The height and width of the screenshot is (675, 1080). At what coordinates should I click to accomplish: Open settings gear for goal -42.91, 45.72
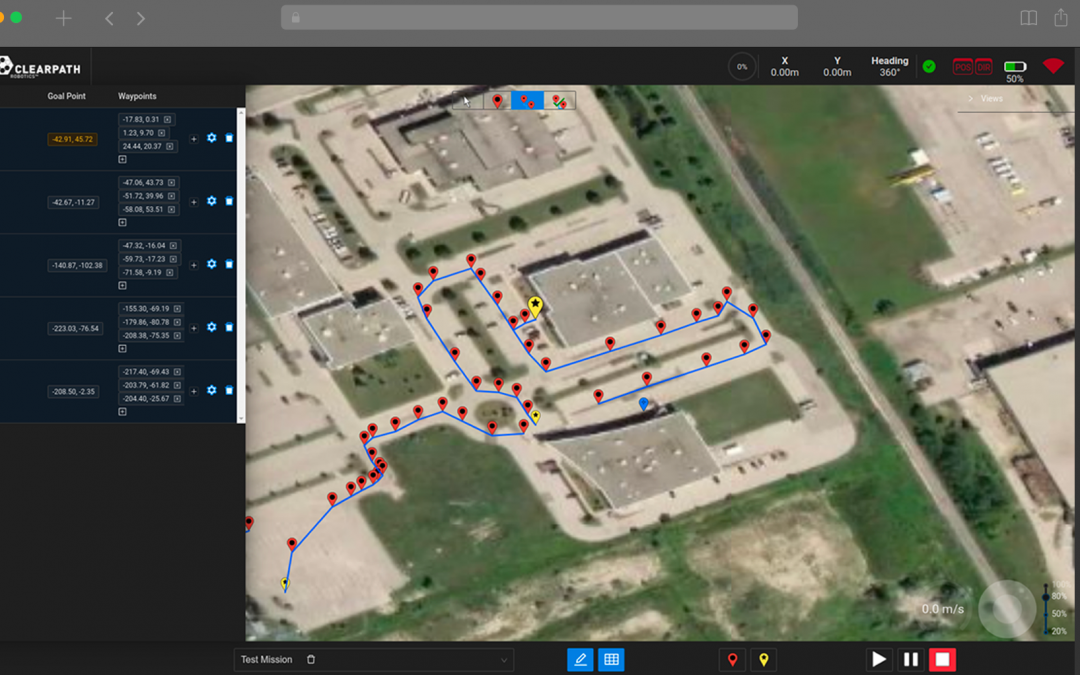coord(211,138)
